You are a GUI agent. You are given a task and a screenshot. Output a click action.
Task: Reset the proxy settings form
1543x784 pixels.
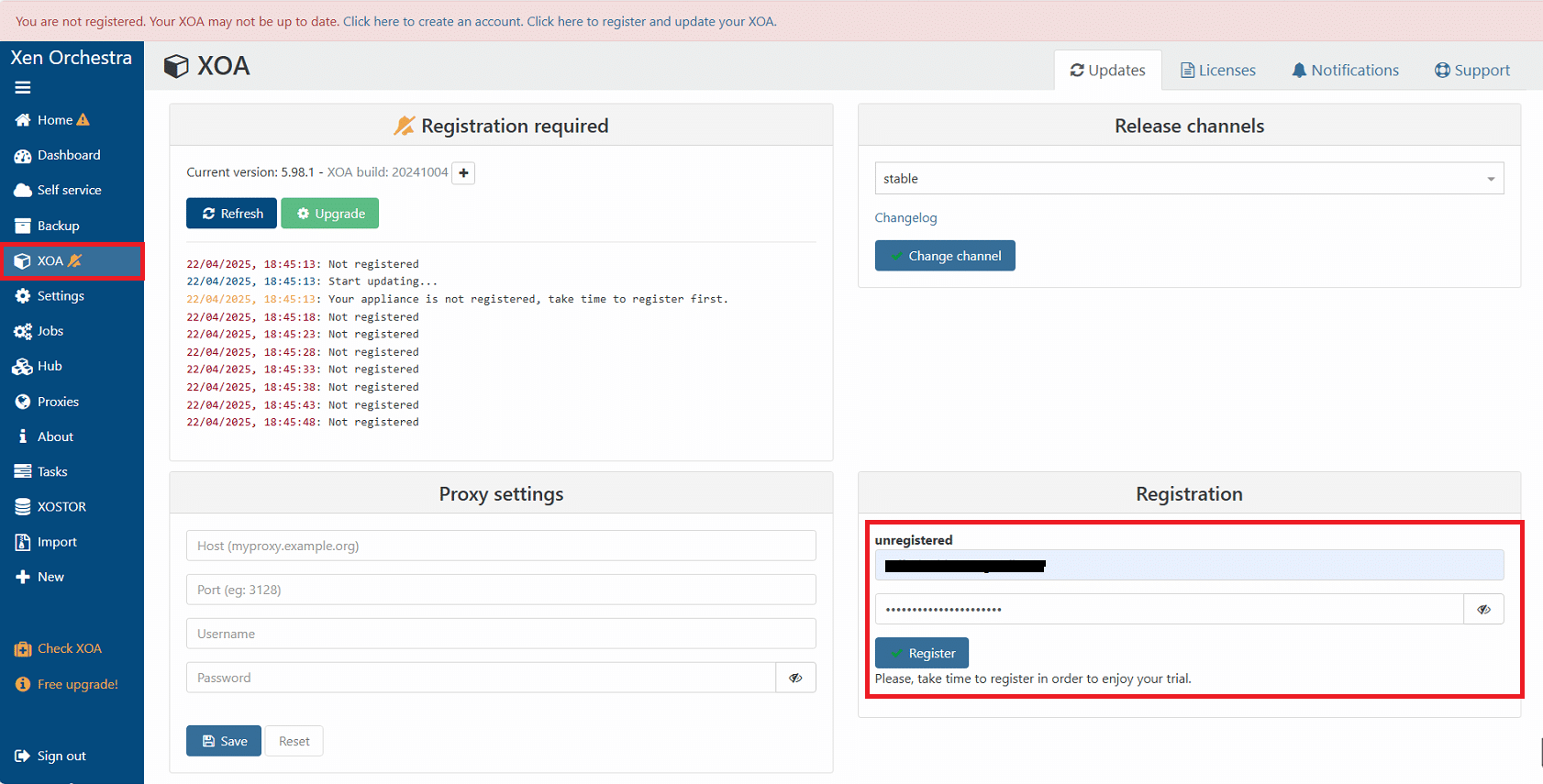[x=294, y=741]
